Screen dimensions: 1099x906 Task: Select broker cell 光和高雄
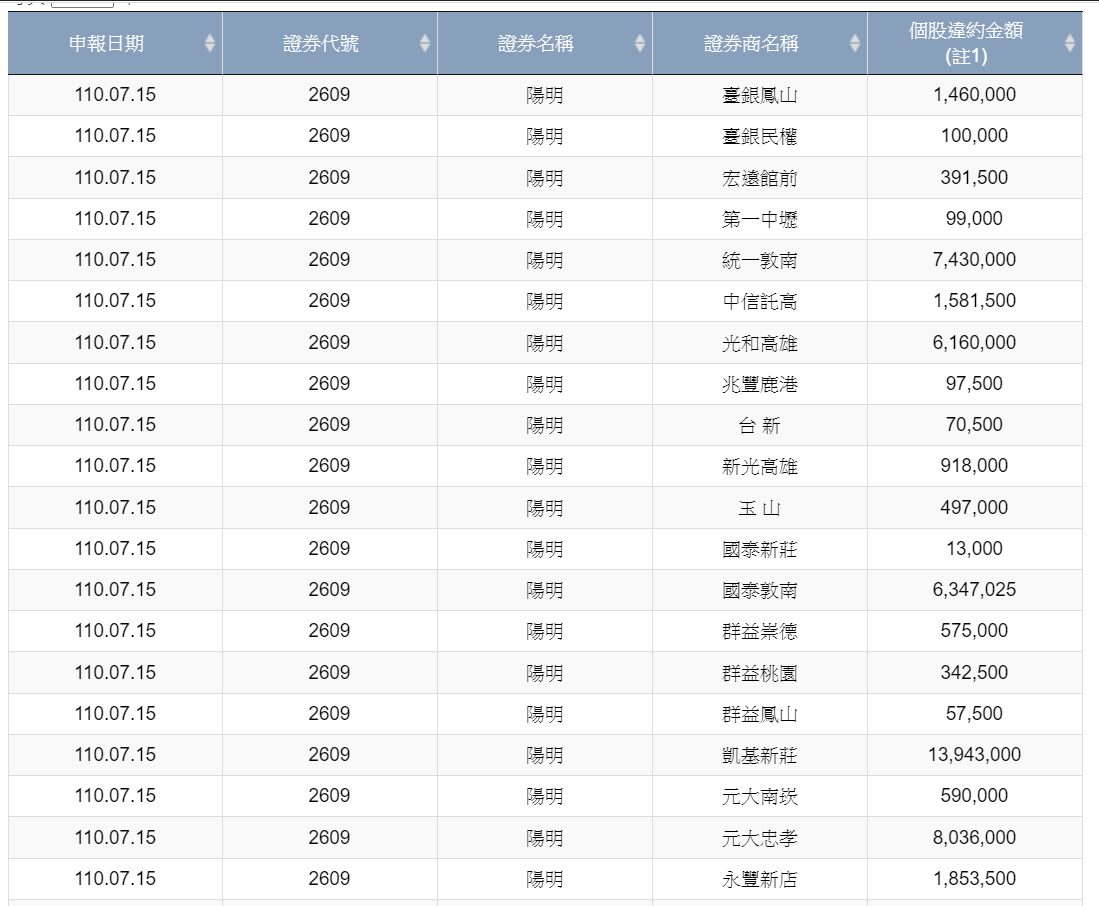760,343
